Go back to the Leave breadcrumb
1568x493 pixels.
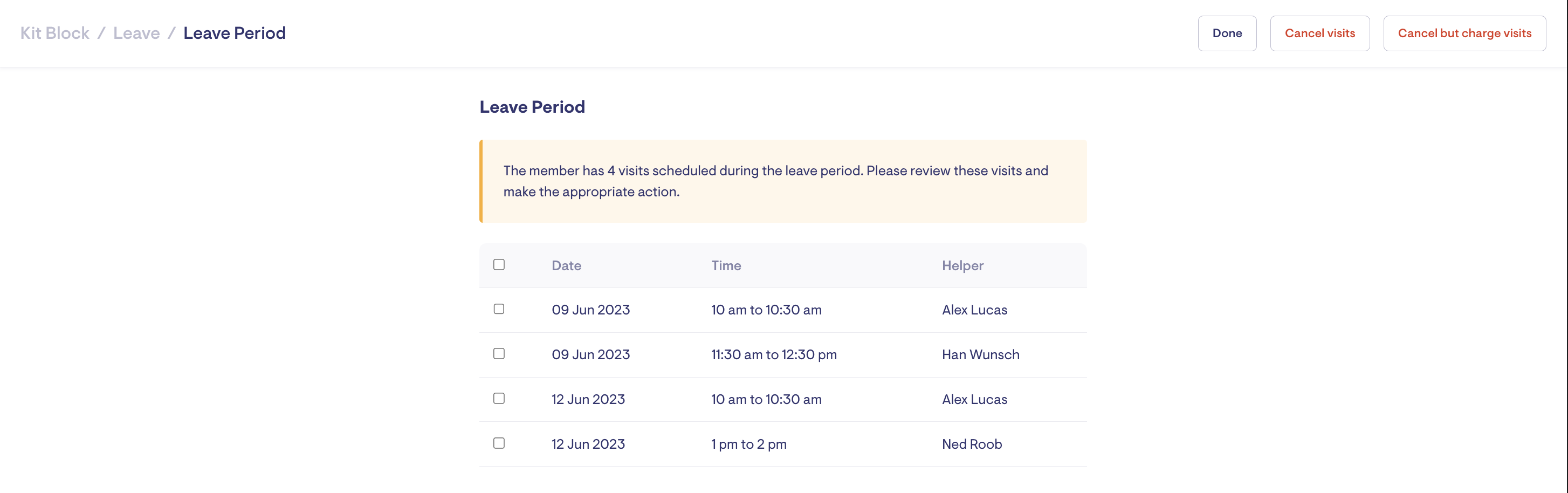coord(136,33)
